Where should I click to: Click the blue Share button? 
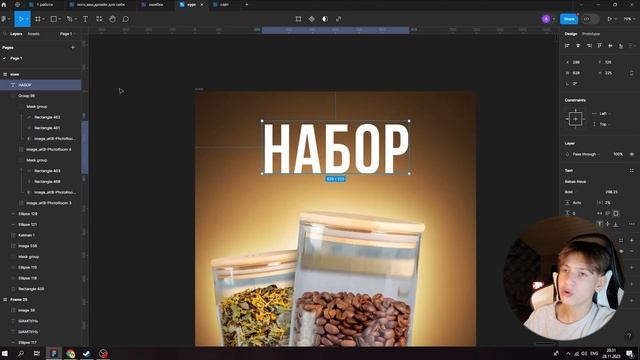[x=569, y=19]
